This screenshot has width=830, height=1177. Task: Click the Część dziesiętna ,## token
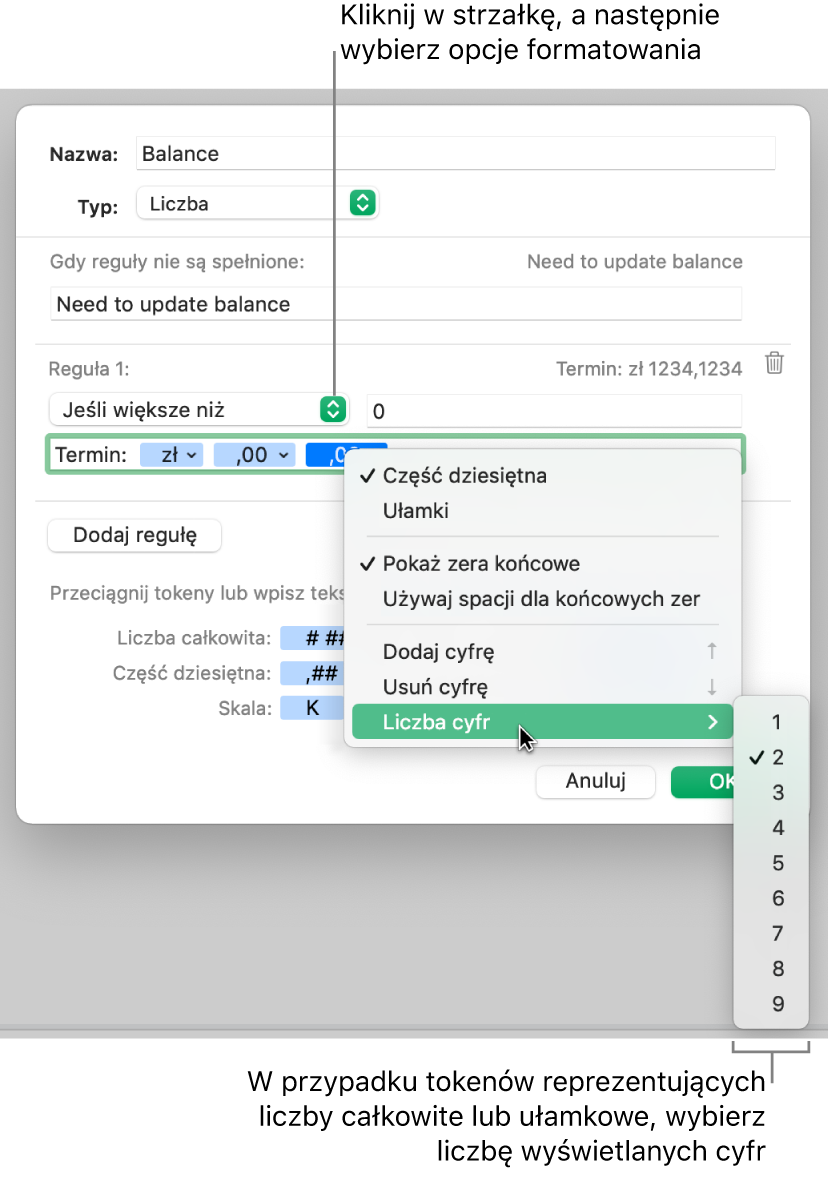313,673
